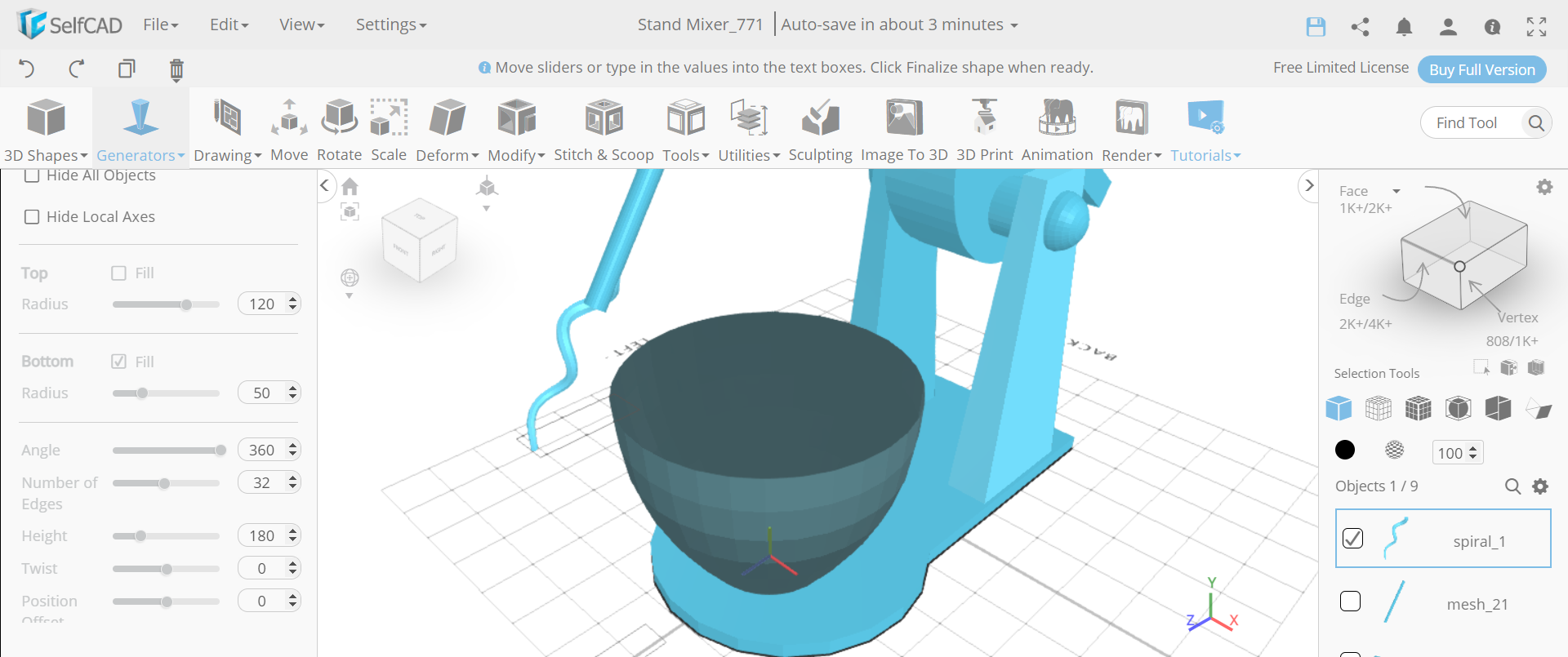Open the Deform dropdown
1568x657 pixels.
(447, 131)
